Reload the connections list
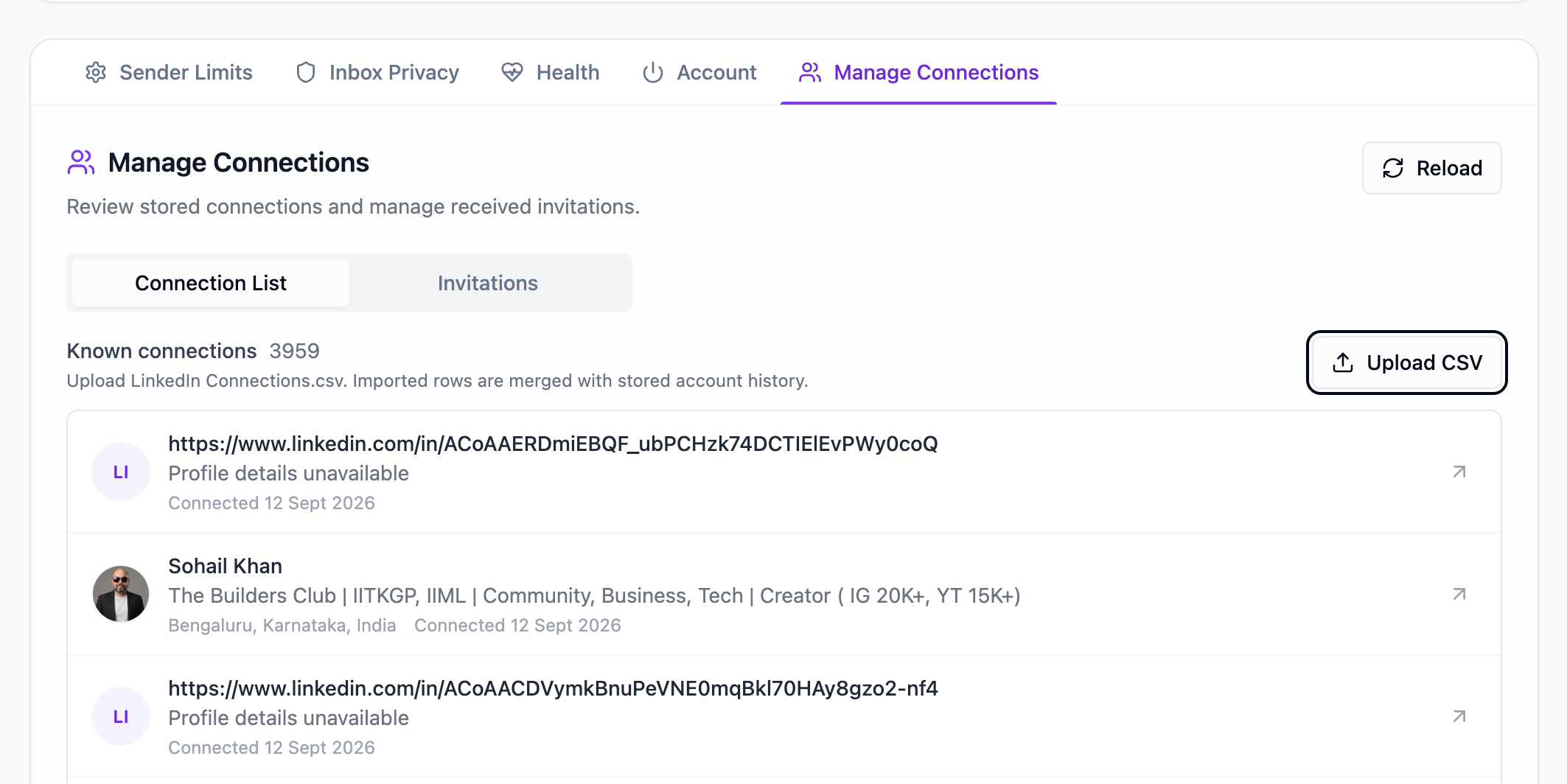Image resolution: width=1567 pixels, height=784 pixels. (1431, 168)
